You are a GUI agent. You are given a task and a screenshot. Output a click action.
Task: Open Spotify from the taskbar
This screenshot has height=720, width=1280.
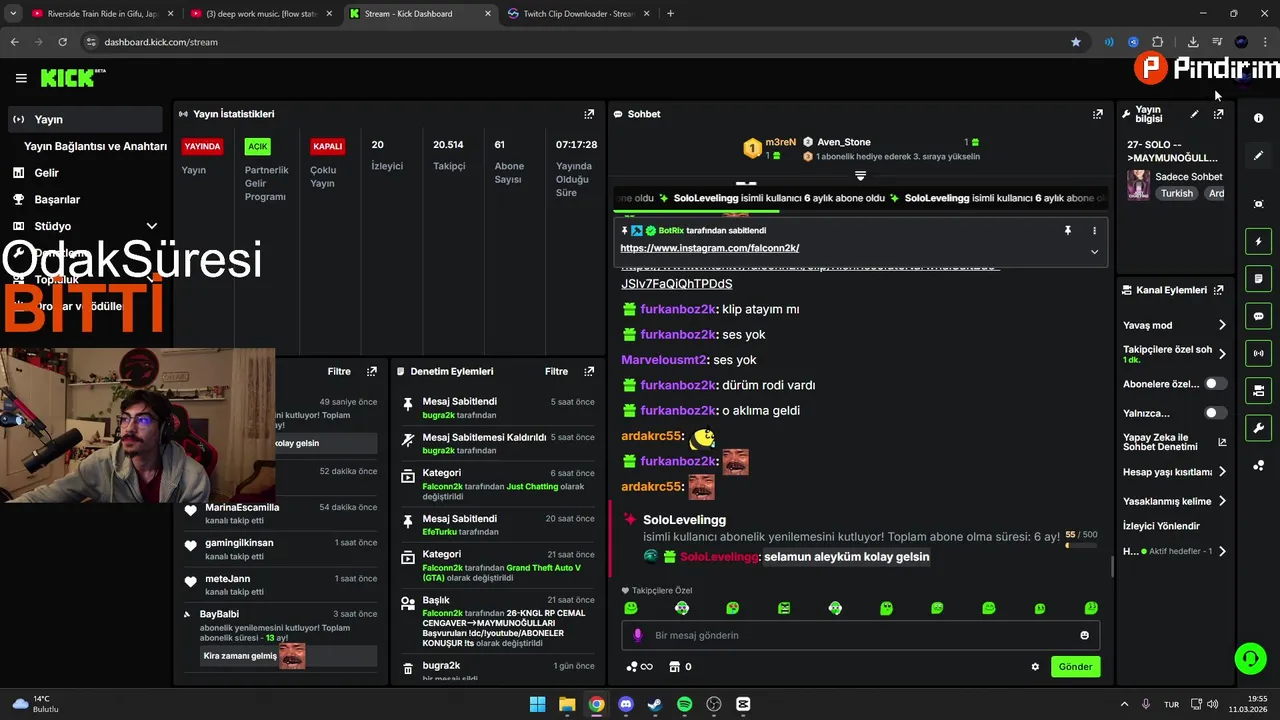684,704
